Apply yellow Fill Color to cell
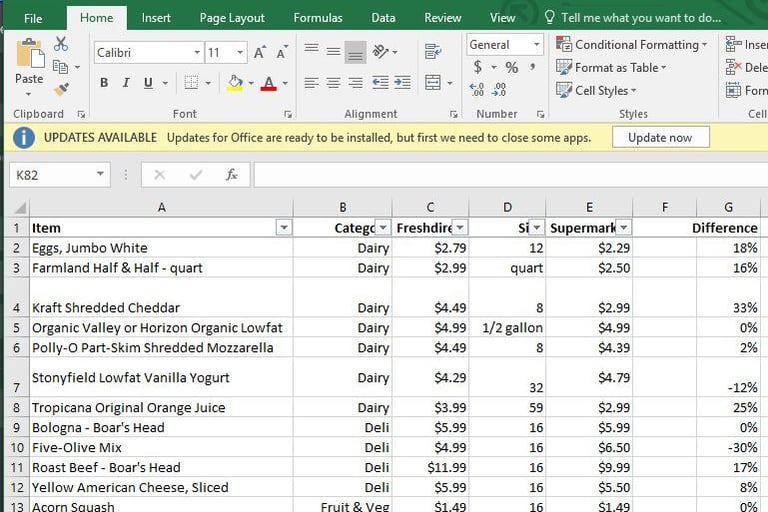The width and height of the screenshot is (768, 512). coord(235,83)
